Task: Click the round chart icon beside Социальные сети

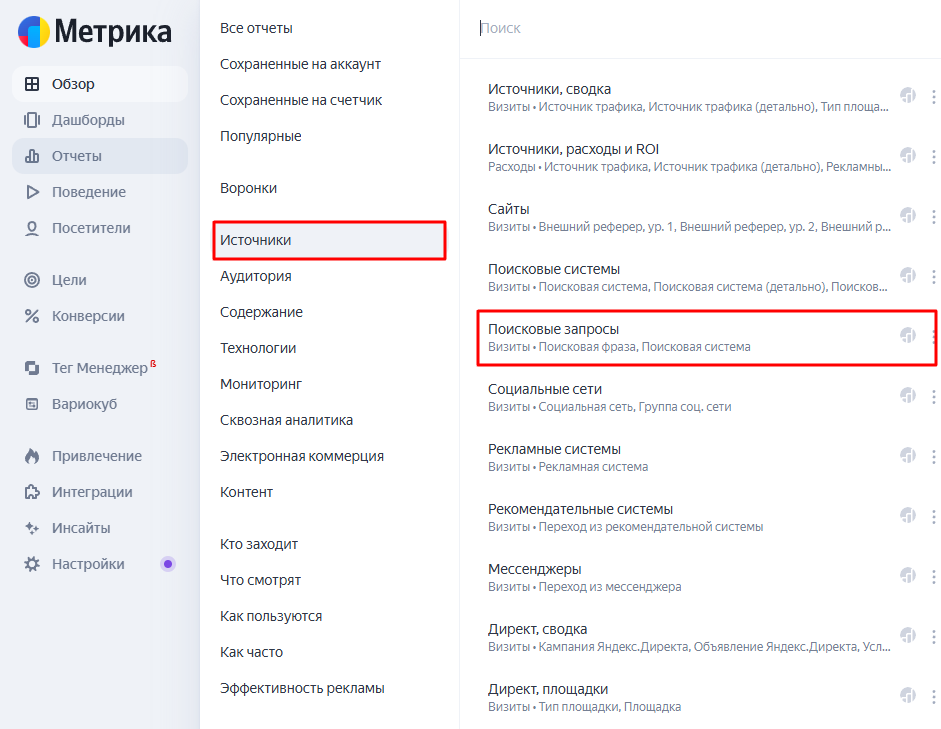Action: tap(908, 396)
